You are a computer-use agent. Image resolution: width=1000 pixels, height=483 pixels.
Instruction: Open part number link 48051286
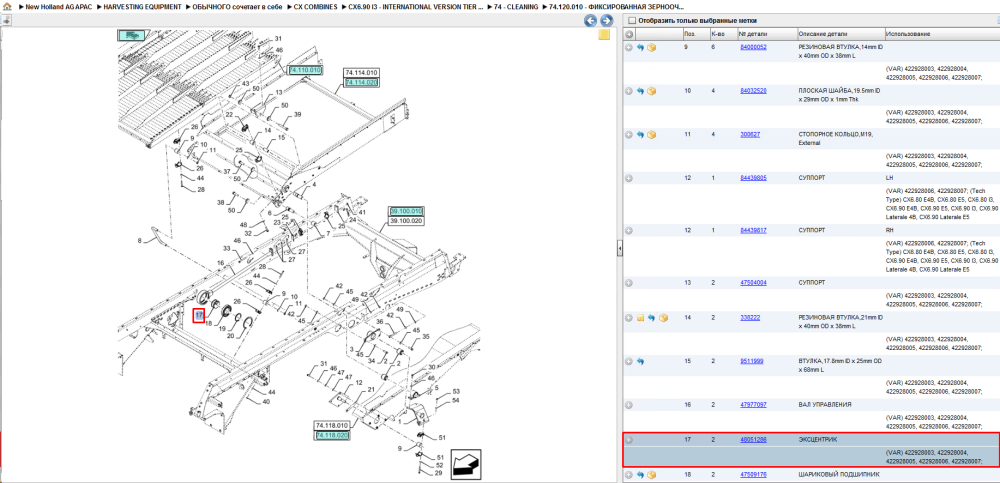tap(753, 440)
